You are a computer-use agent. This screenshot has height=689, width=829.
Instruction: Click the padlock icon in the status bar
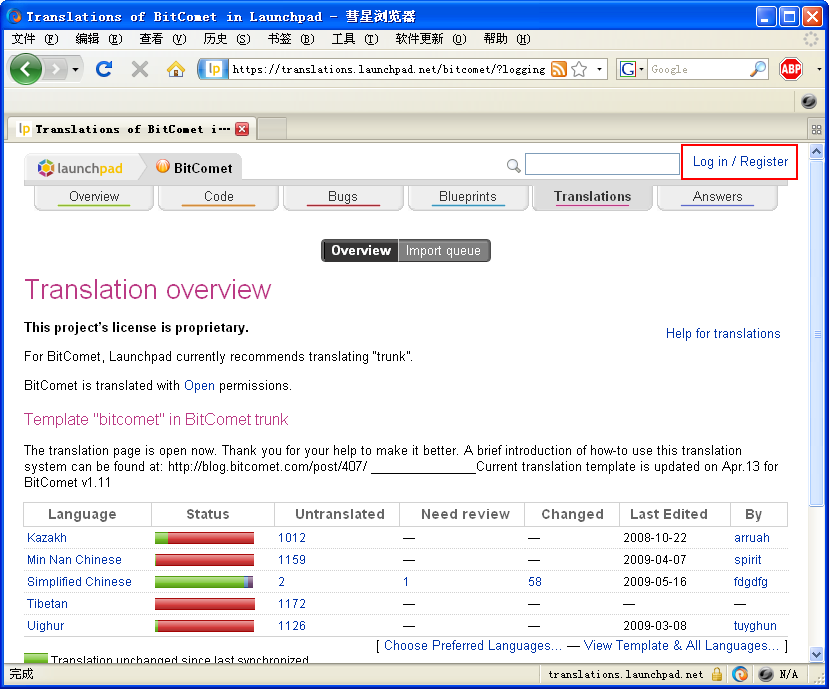tap(717, 674)
